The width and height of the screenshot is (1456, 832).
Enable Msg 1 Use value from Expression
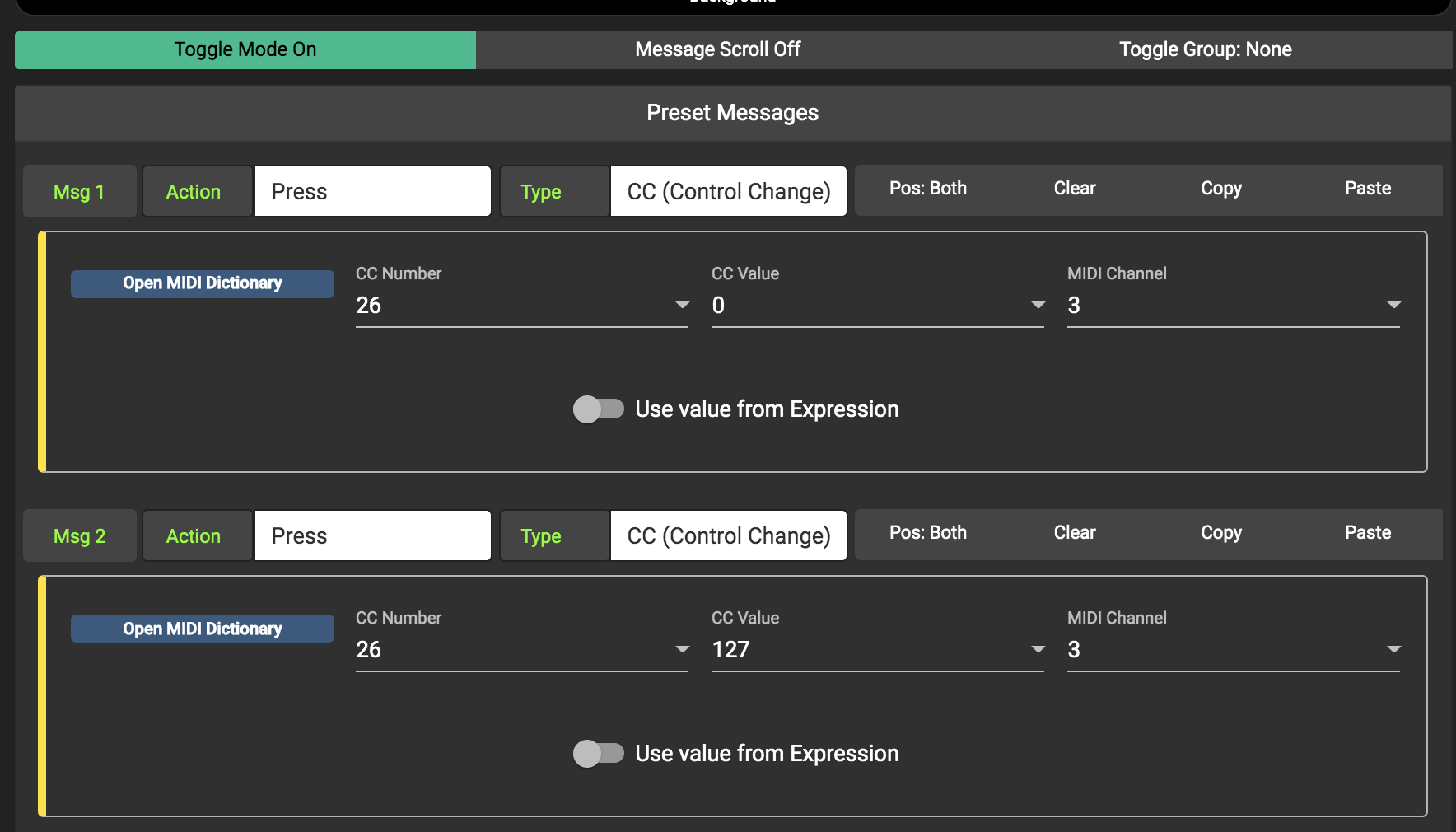coord(599,409)
